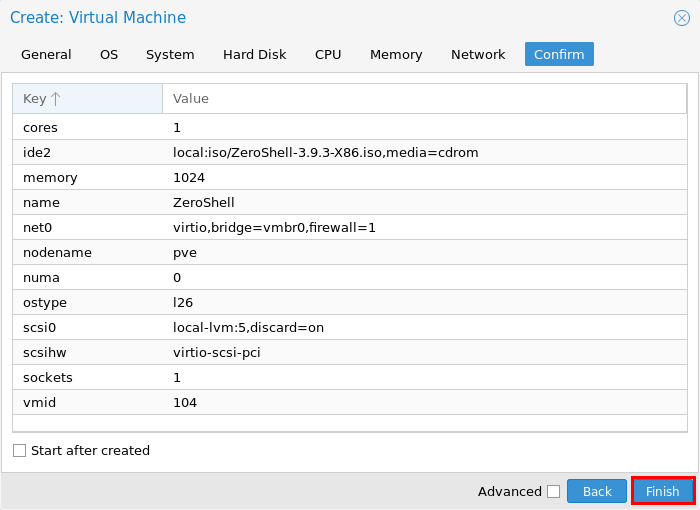The height and width of the screenshot is (510, 700).
Task: Go to the Memory tab
Action: pyautogui.click(x=396, y=54)
